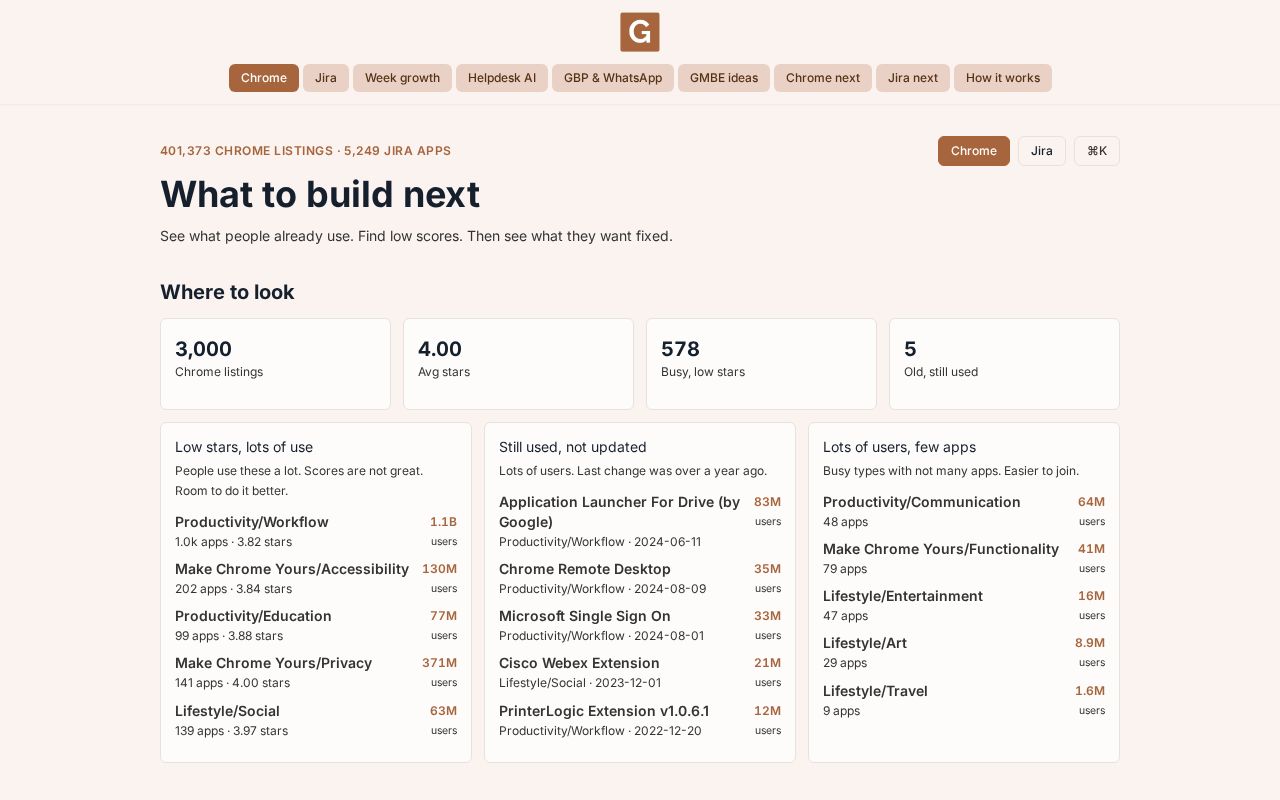Open Application Launcher For Drive listing
This screenshot has width=1280, height=800.
point(640,521)
